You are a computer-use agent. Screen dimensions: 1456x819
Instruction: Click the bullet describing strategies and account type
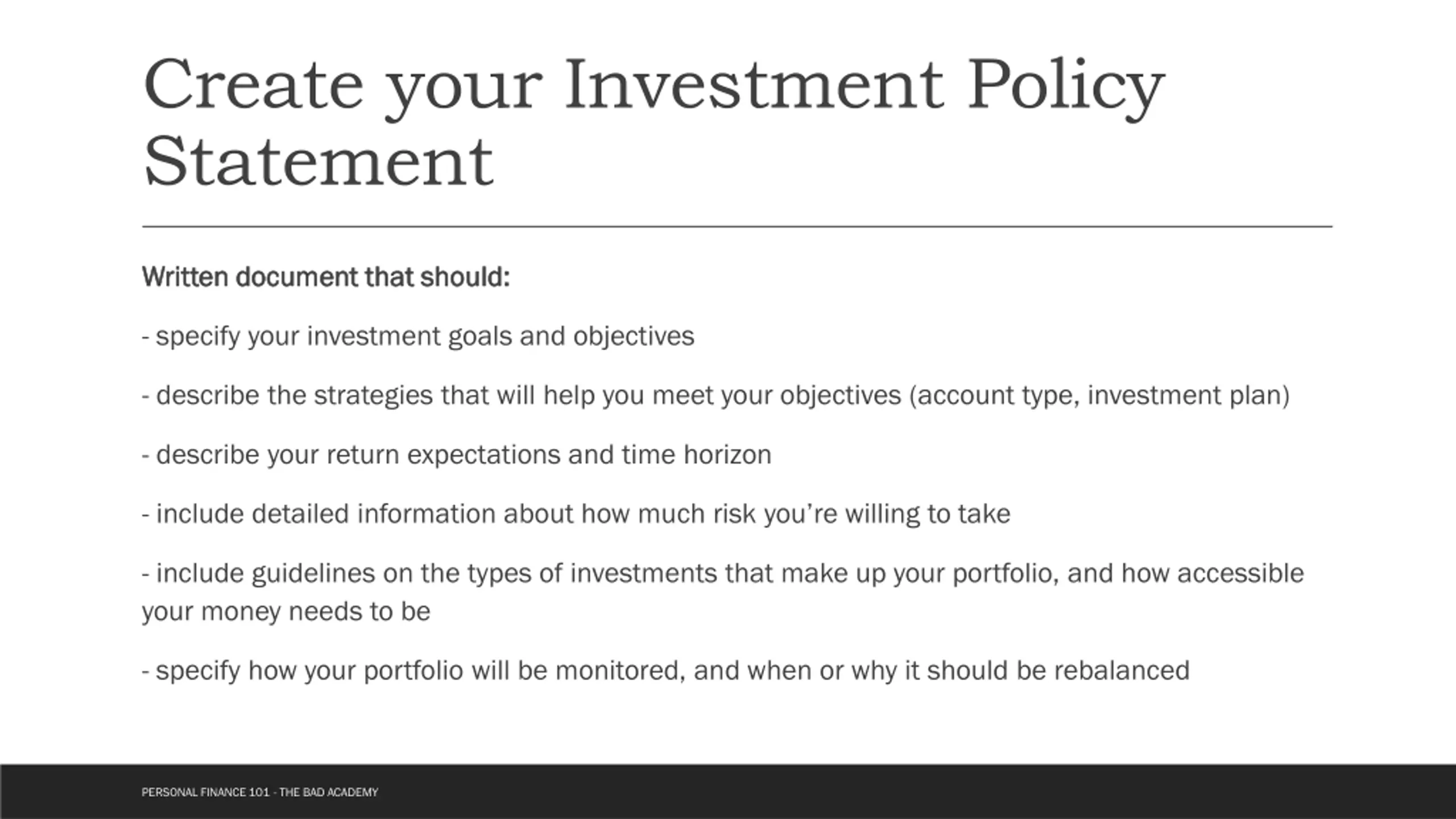[x=716, y=396]
